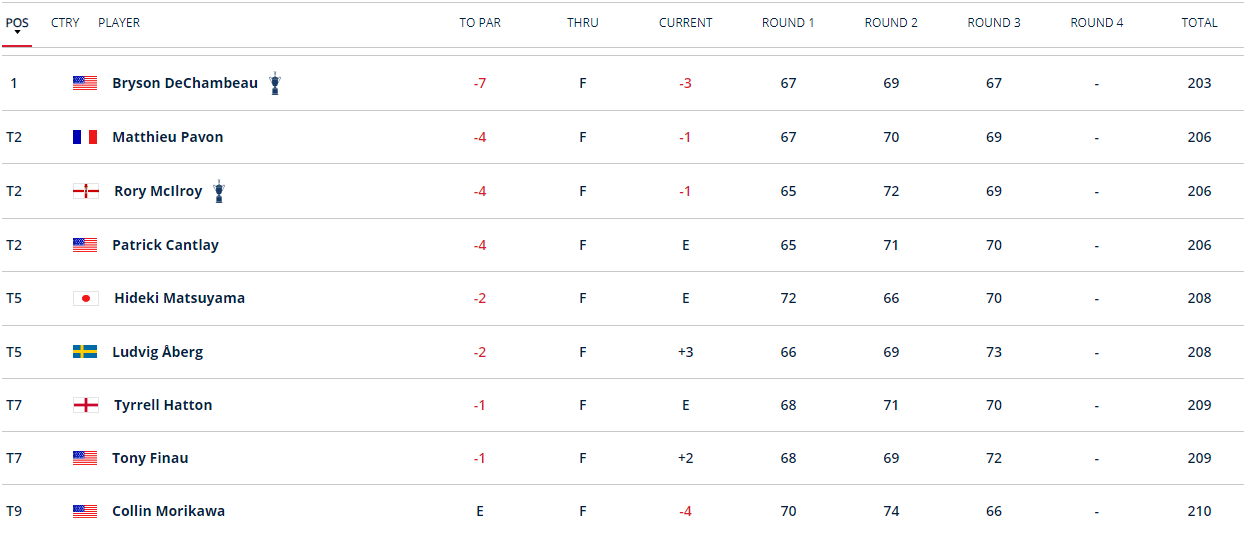Sort by the ROUND 1 column header
1244x533 pixels.
788,23
